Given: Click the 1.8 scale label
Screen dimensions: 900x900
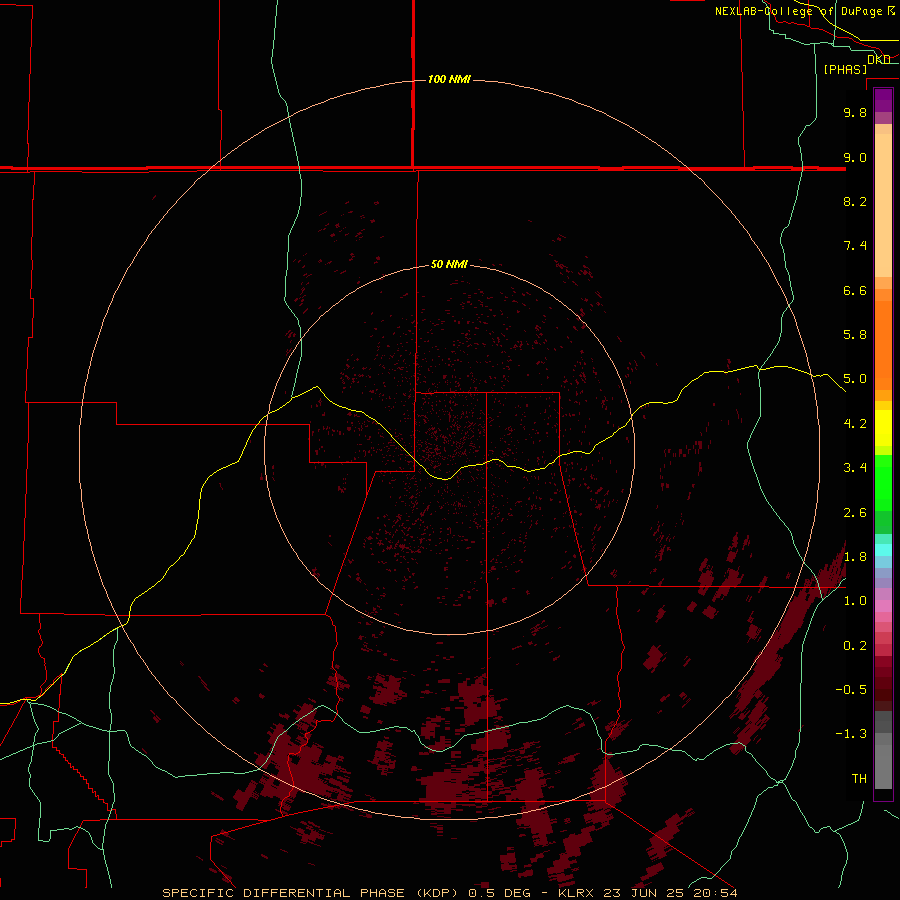Looking at the screenshot, I should 855,557.
